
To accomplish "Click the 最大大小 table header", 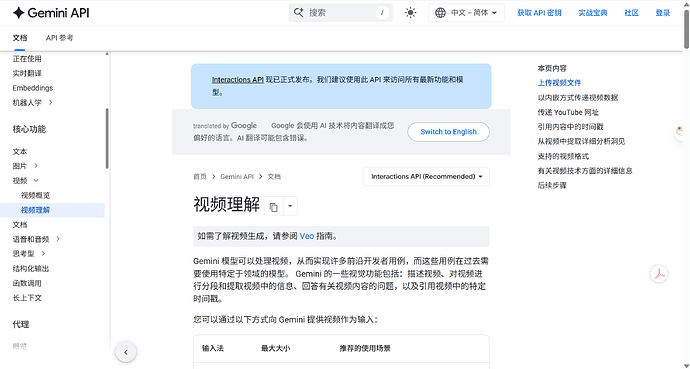I will tap(275, 348).
